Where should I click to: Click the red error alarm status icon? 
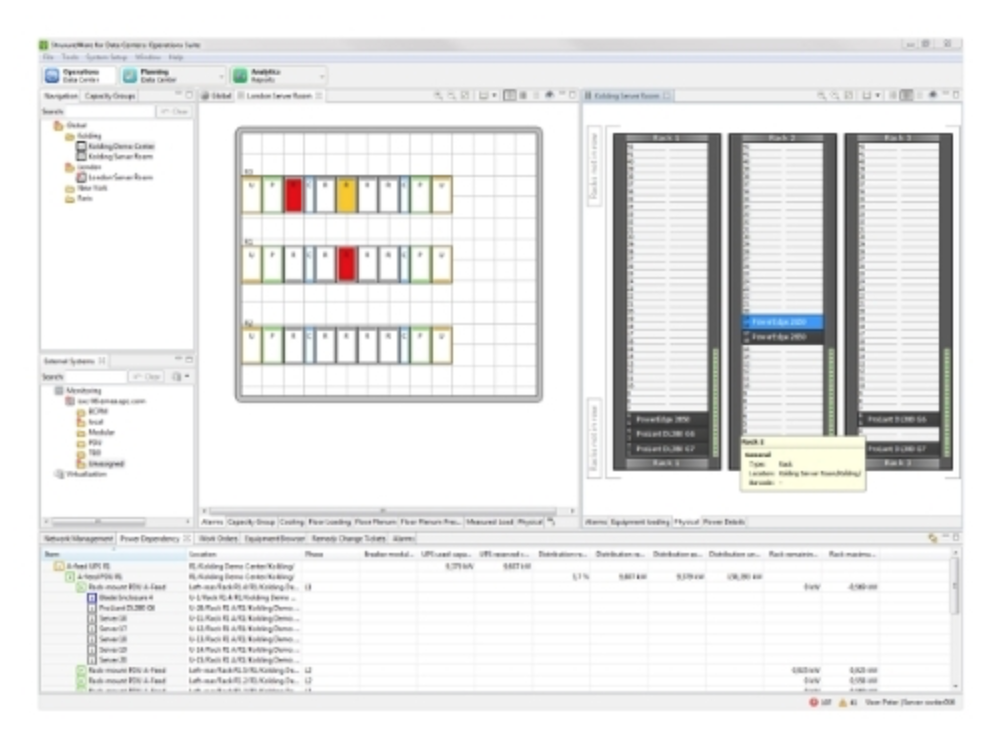(x=813, y=703)
